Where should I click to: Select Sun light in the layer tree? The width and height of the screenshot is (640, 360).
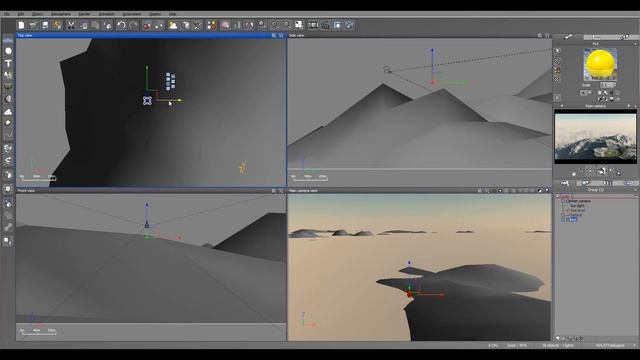pyautogui.click(x=577, y=206)
